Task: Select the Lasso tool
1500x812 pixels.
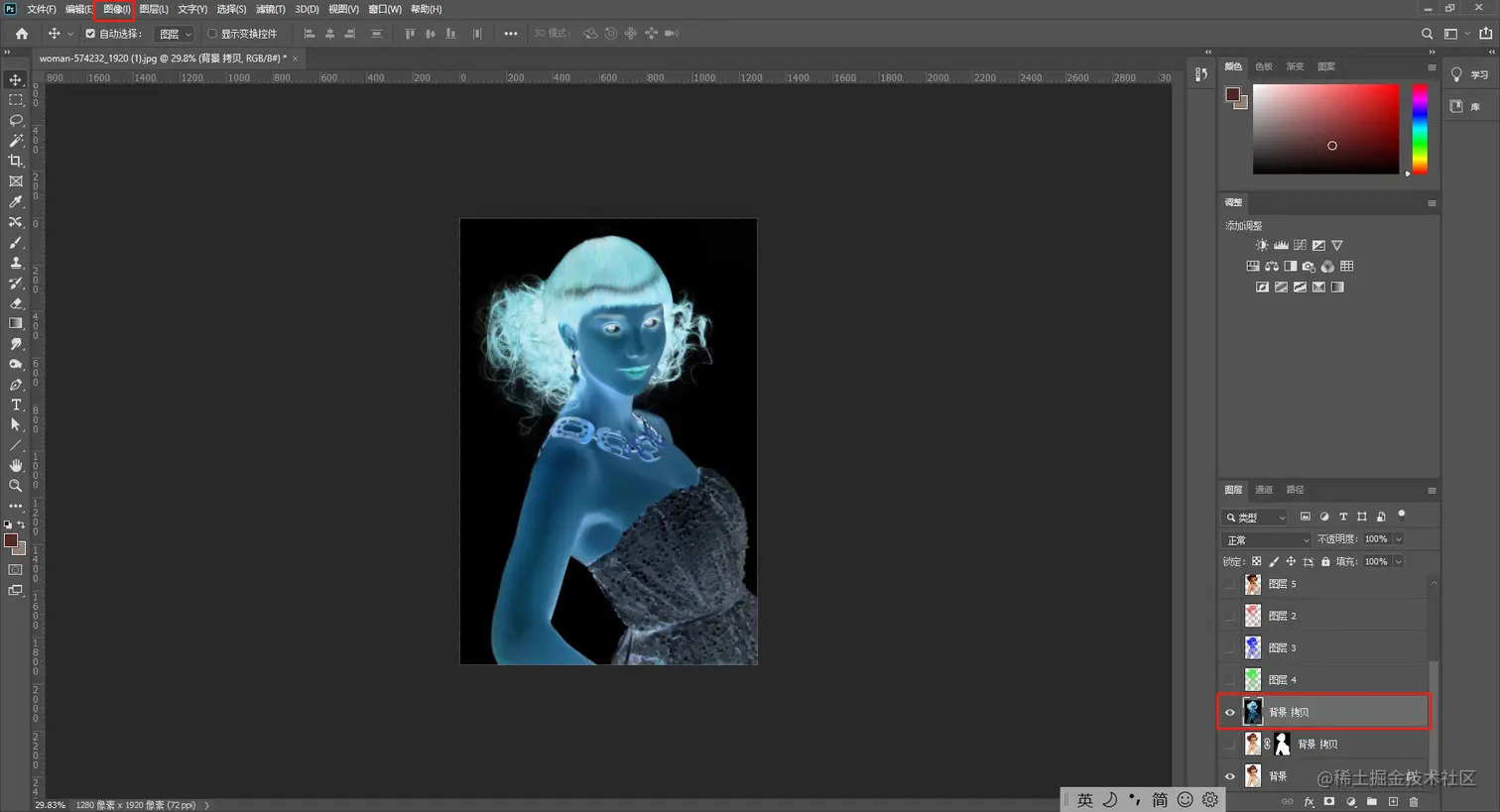Action: tap(16, 120)
